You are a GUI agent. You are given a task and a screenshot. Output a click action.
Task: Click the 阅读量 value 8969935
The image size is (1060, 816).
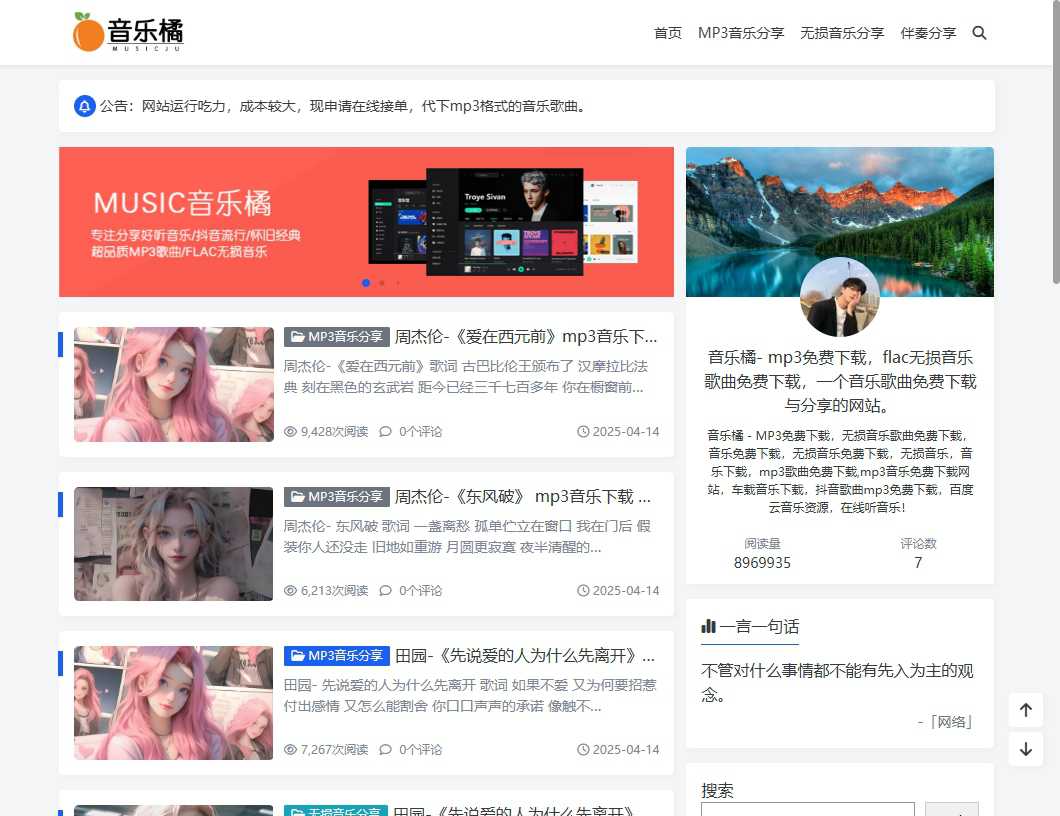coord(762,562)
